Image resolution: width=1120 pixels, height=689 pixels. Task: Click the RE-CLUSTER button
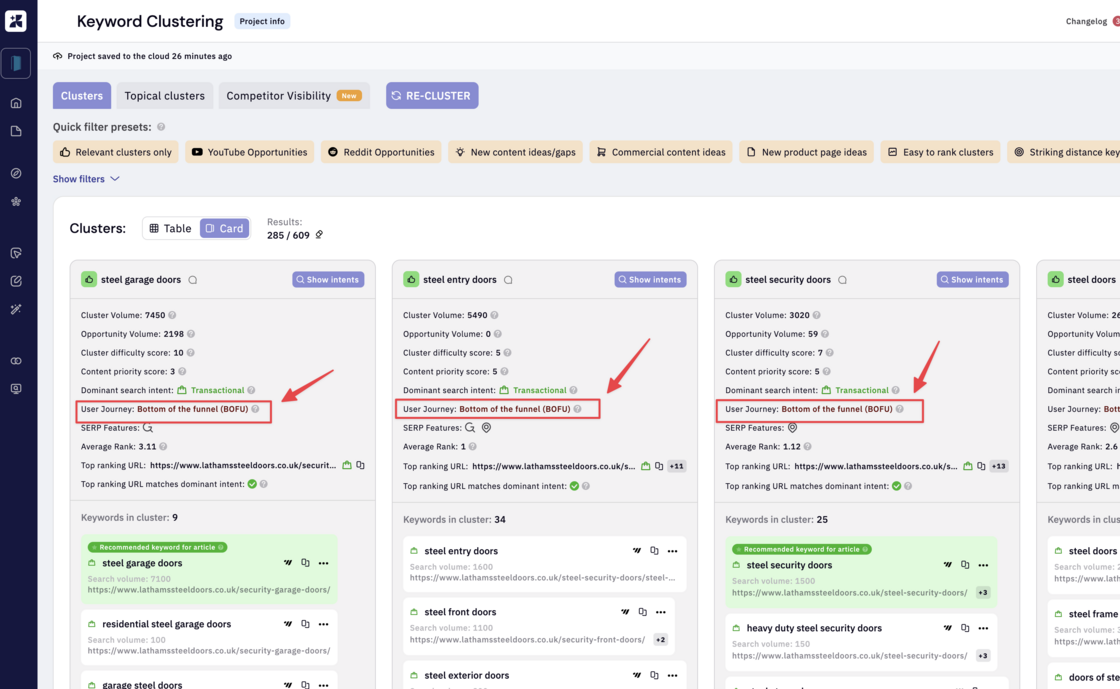point(432,96)
